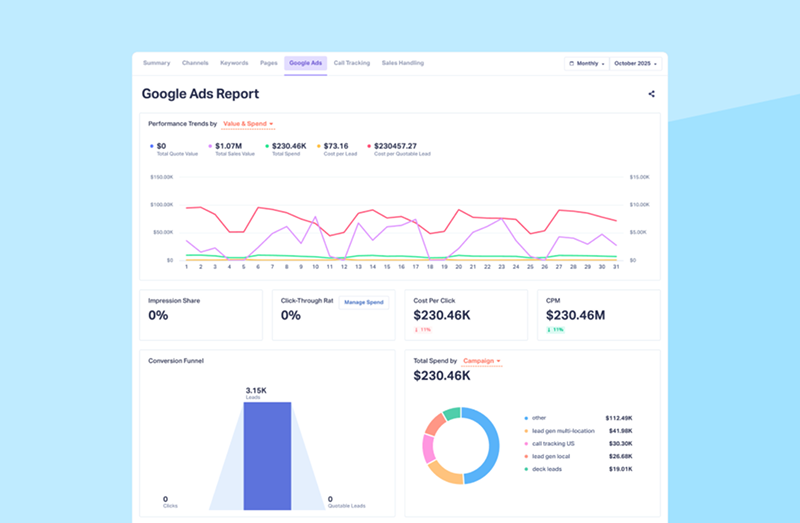Screen dimensions: 800x523
Task: Open the Keywords tab
Action: 234,63
